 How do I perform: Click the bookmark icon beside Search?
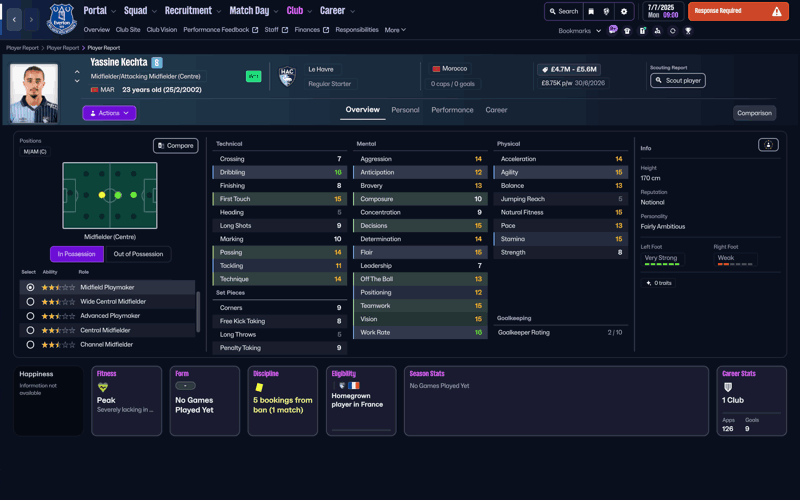pos(591,12)
